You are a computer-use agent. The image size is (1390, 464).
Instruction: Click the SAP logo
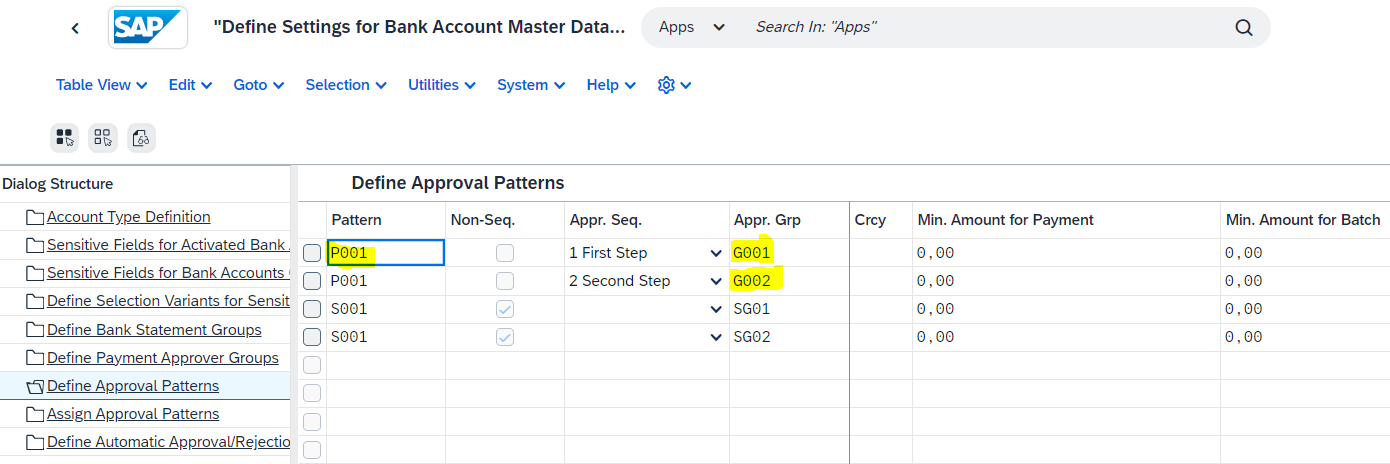[x=148, y=28]
